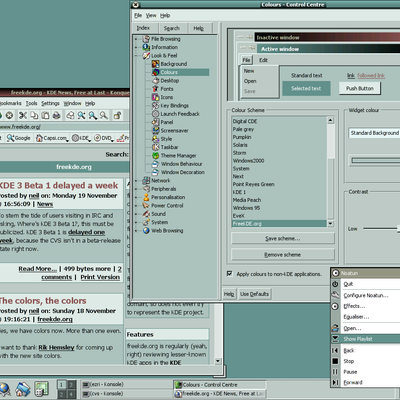Screen dimensions: 400x400
Task: Switch to the ezri Konsole taskbar entry
Action: click(x=127, y=384)
